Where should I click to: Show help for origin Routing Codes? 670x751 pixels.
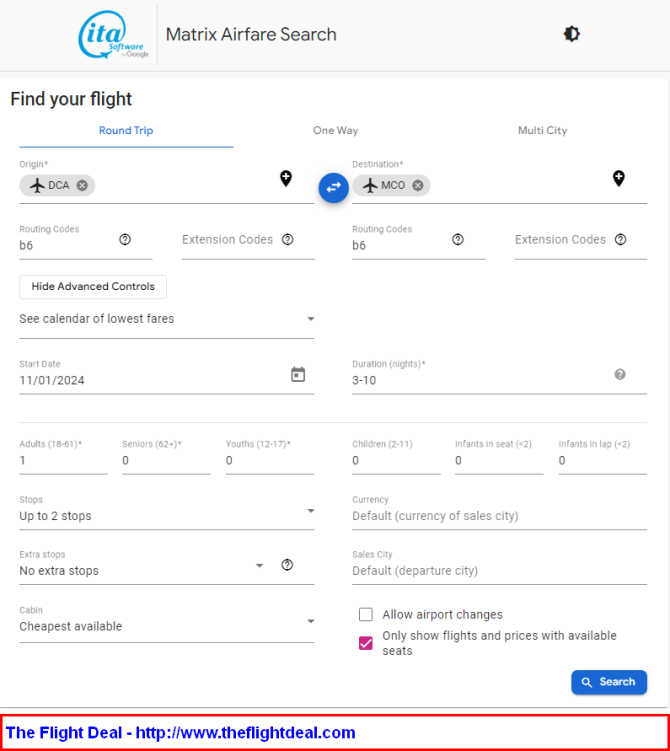pyautogui.click(x=125, y=239)
